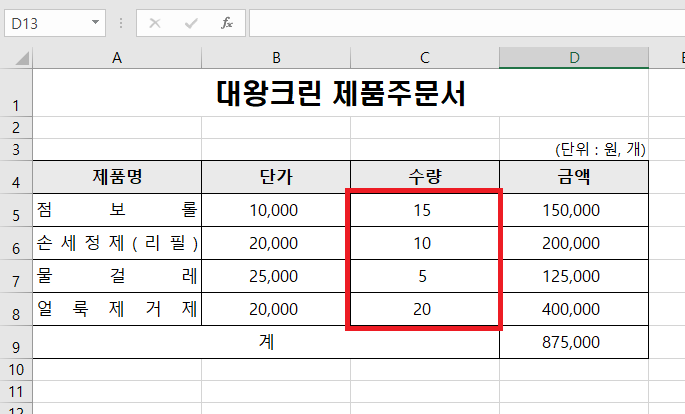This screenshot has width=685, height=414.
Task: Click the 제품명 header cell
Action: coord(117,177)
